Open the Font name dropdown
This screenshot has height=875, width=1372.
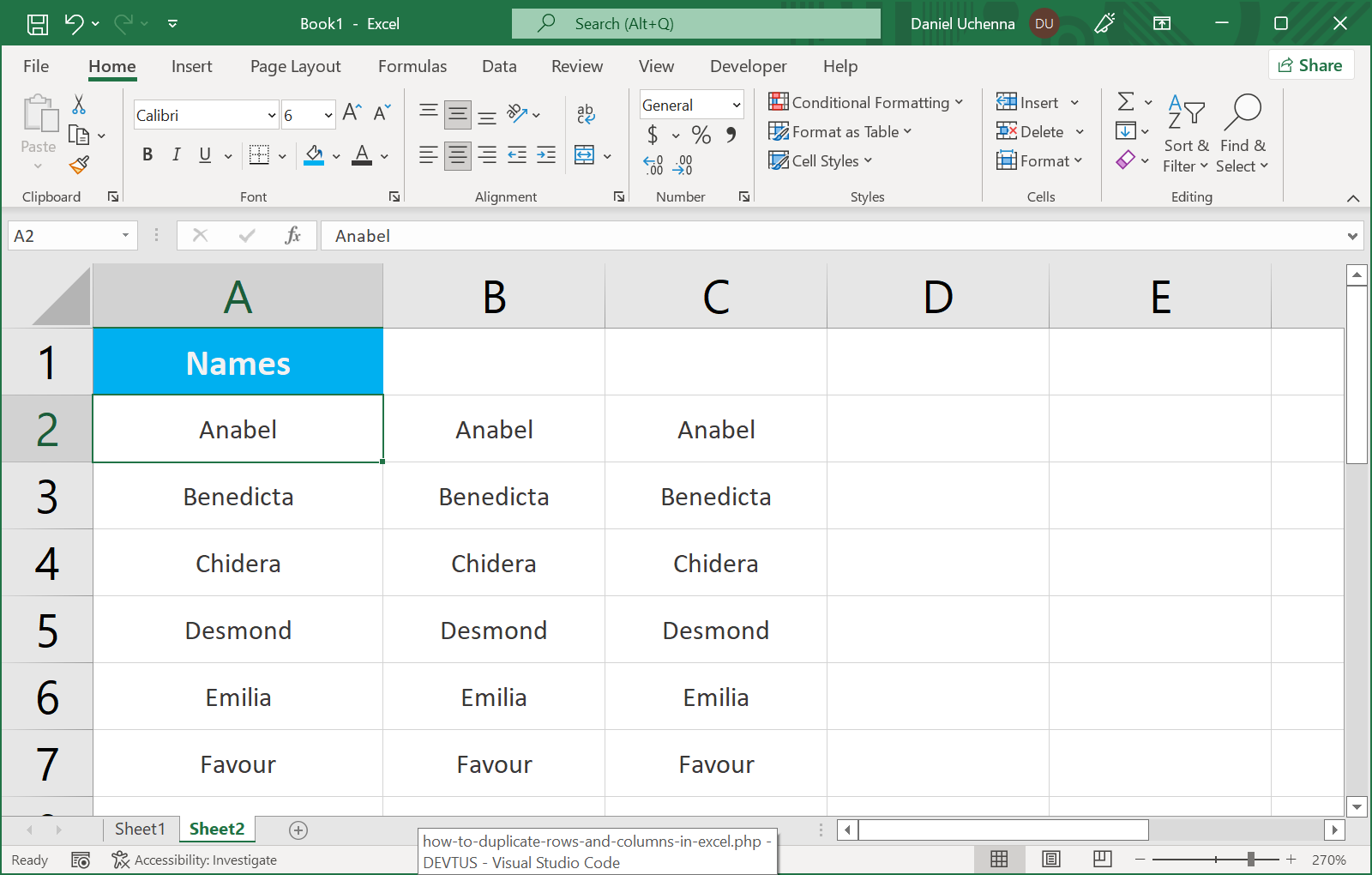[x=272, y=115]
